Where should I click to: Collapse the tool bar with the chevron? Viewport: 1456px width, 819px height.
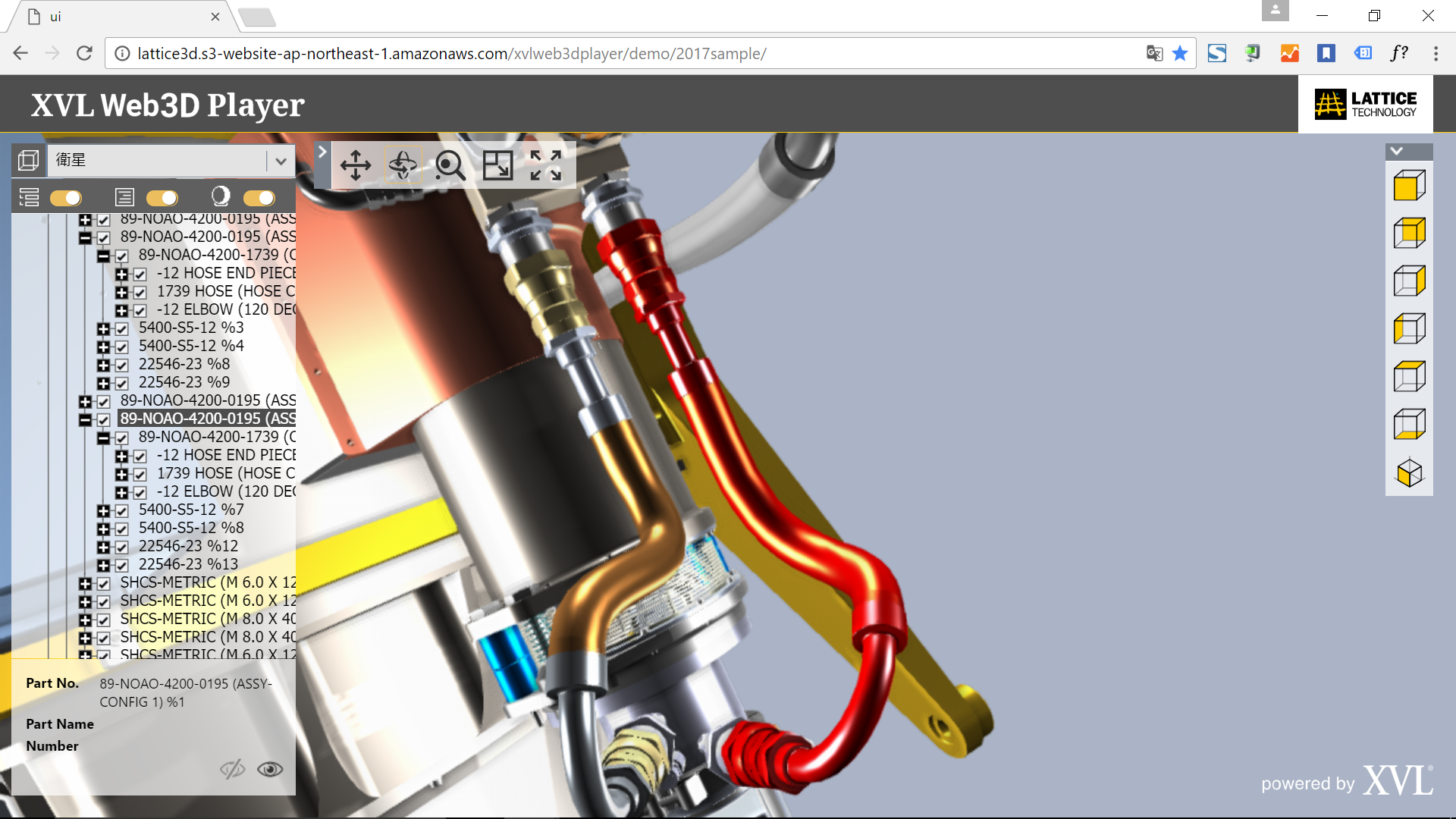coord(322,152)
